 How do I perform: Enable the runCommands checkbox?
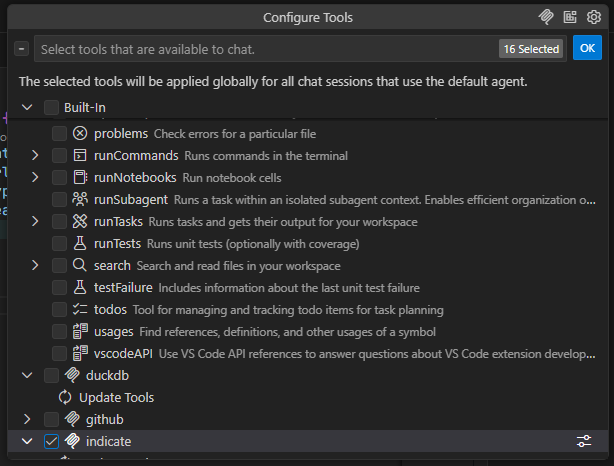point(59,155)
